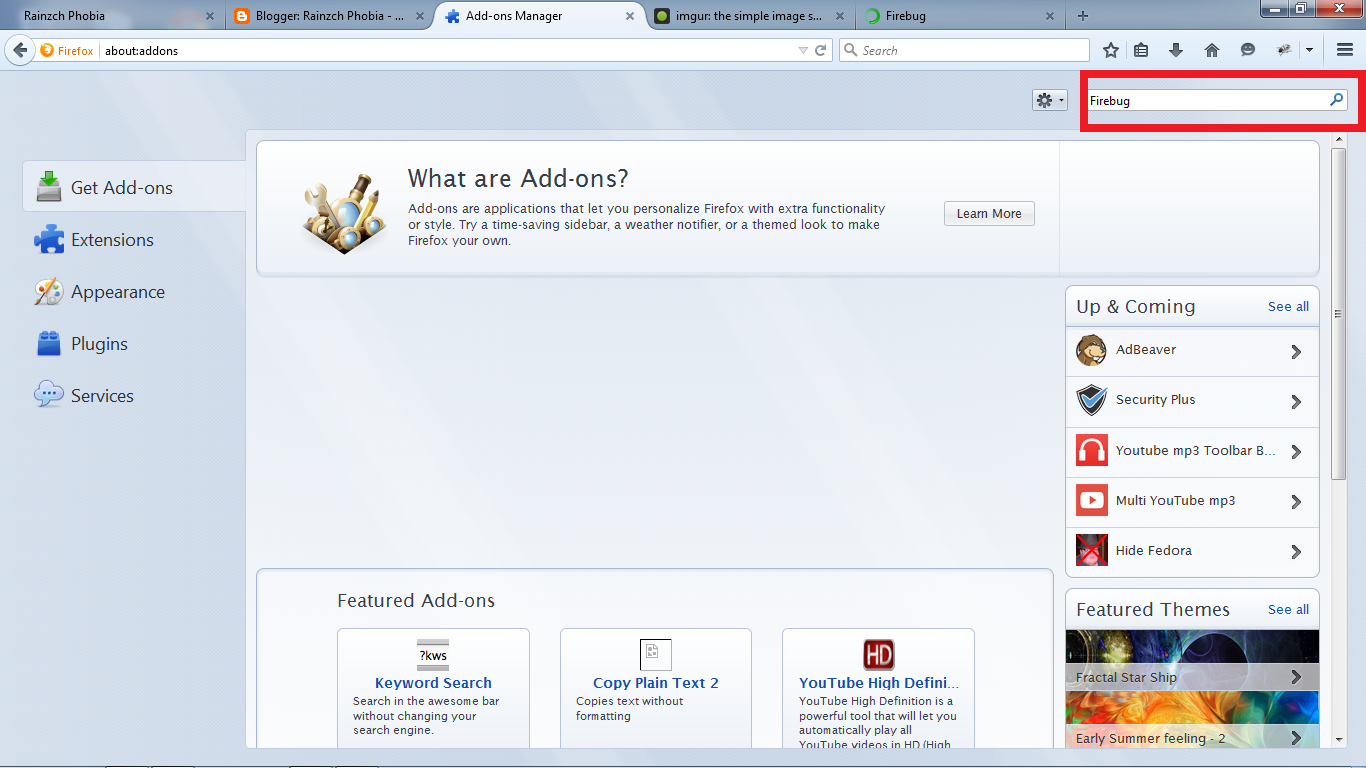Switch to the imgur tab
Screen dimensions: 1366x768
coord(750,16)
